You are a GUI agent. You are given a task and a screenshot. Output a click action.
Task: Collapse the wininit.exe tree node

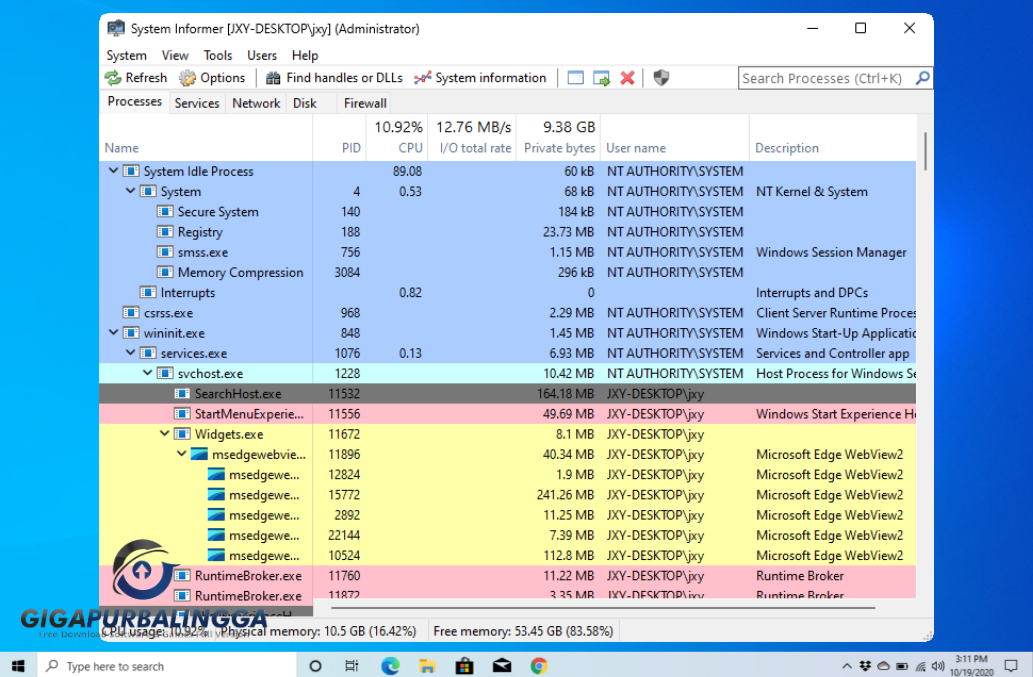click(113, 333)
